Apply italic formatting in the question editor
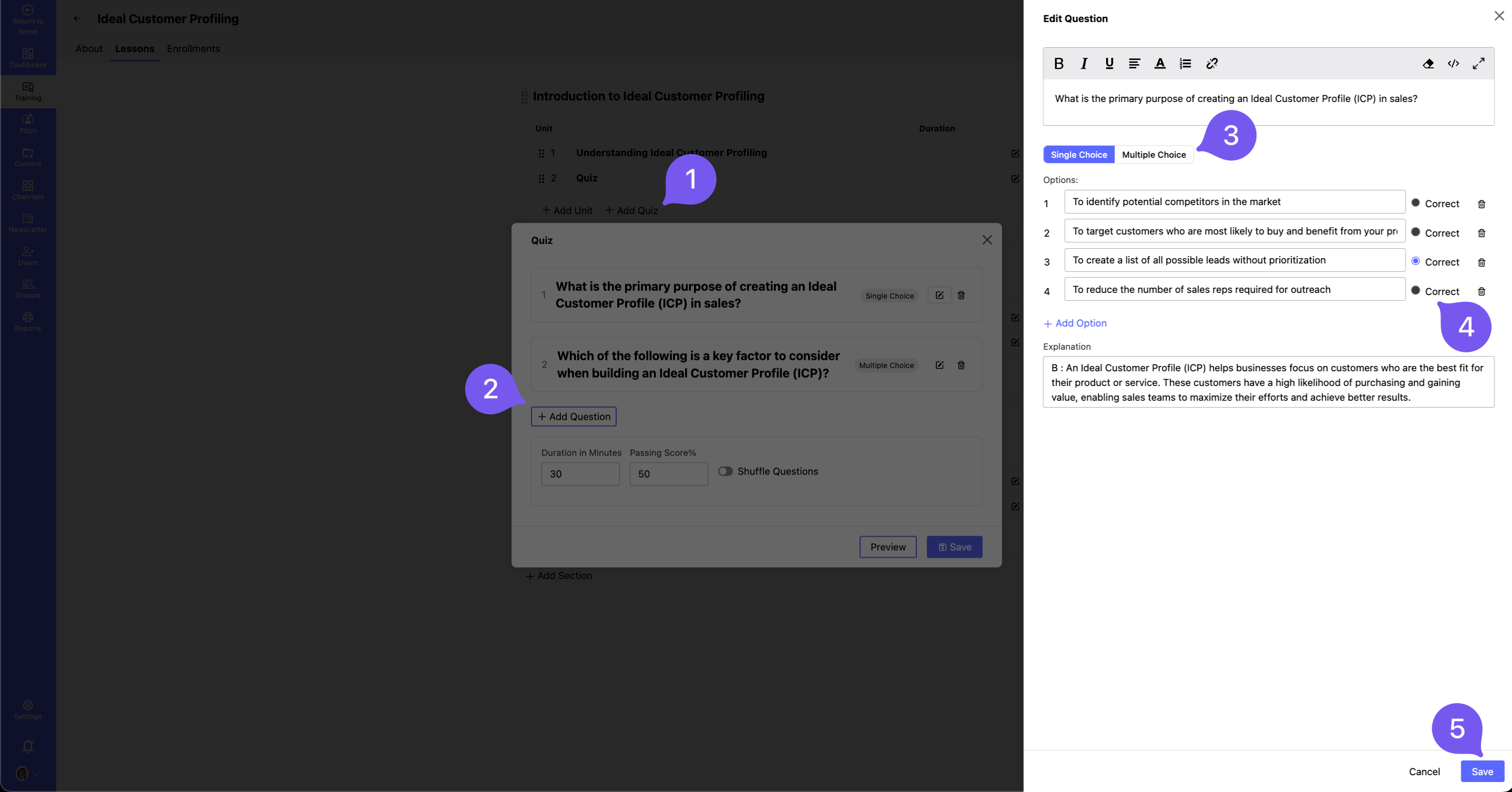Viewport: 1512px width, 792px height. click(1084, 64)
